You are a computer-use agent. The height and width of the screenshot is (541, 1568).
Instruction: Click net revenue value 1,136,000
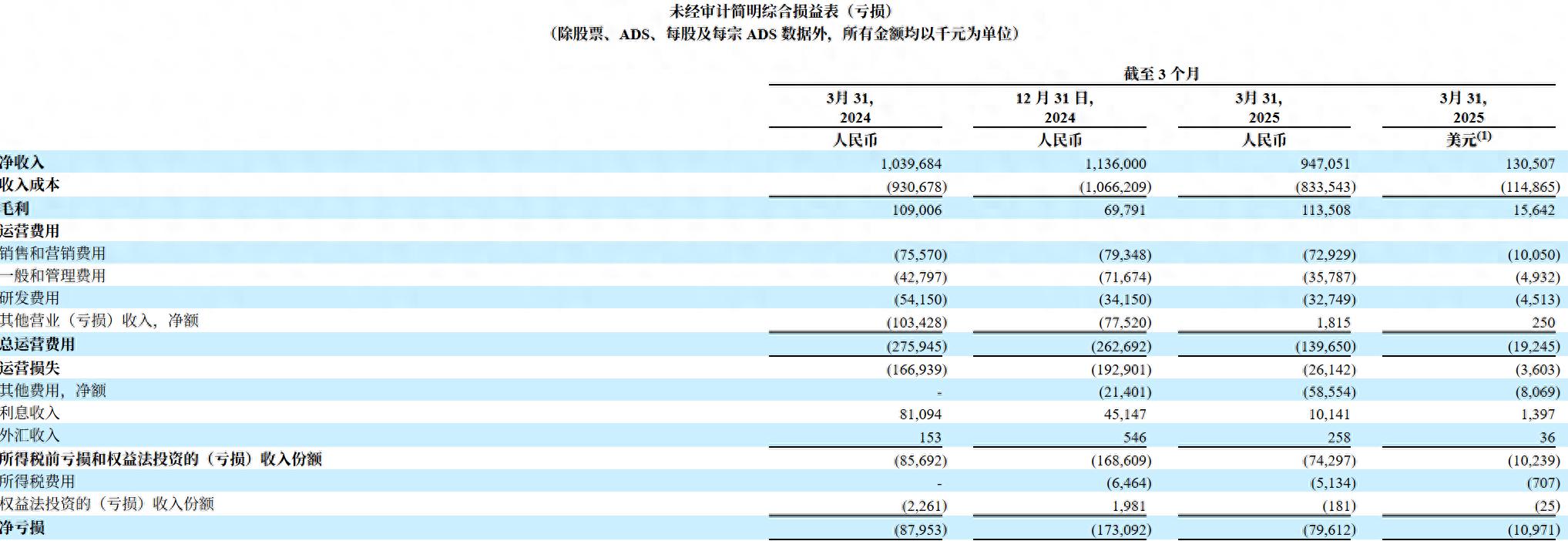(x=1115, y=164)
